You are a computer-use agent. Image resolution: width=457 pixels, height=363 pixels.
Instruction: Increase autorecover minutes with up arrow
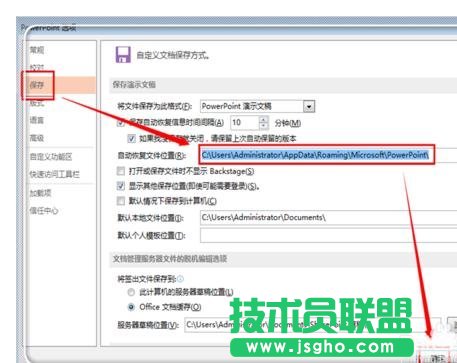(x=264, y=120)
